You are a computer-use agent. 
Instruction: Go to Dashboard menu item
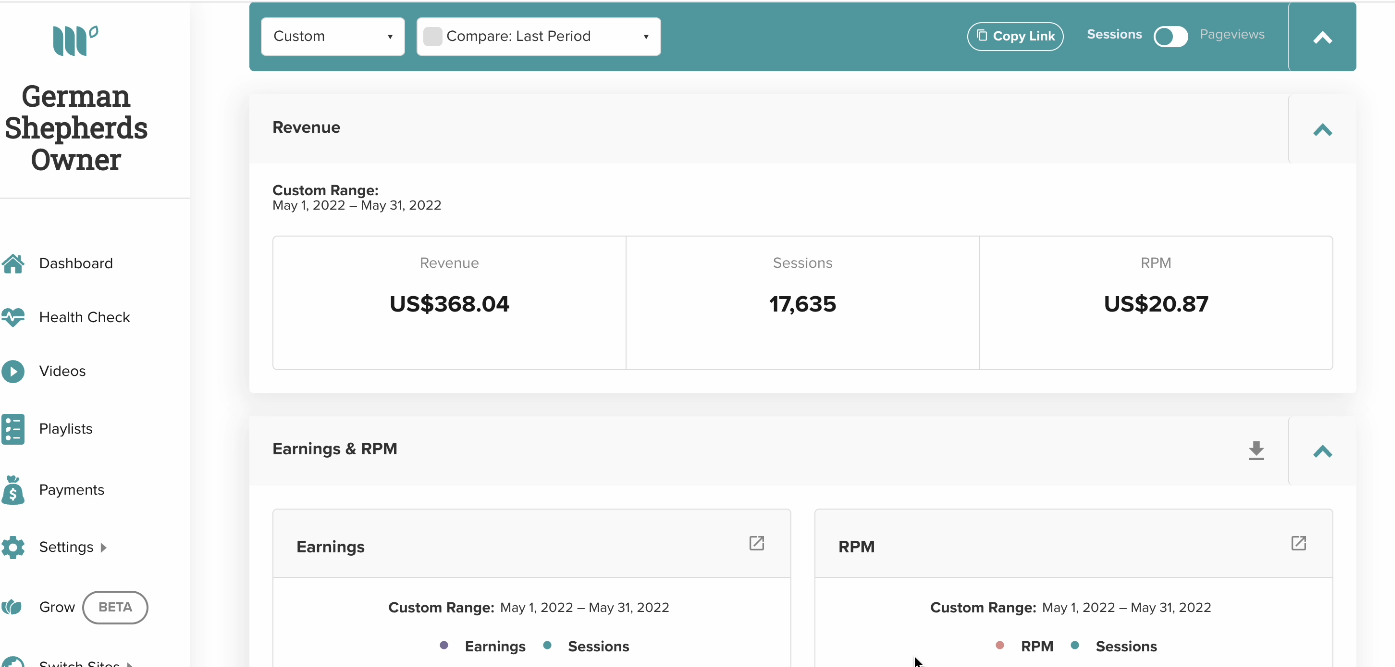pos(76,264)
